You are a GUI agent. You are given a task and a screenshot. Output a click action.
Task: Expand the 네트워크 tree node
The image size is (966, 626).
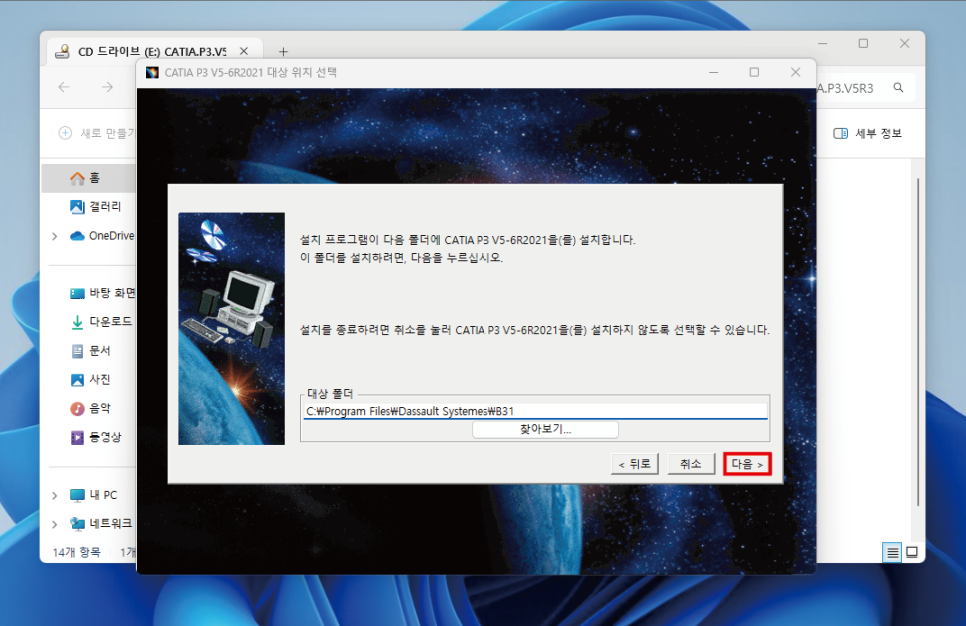(x=55, y=524)
